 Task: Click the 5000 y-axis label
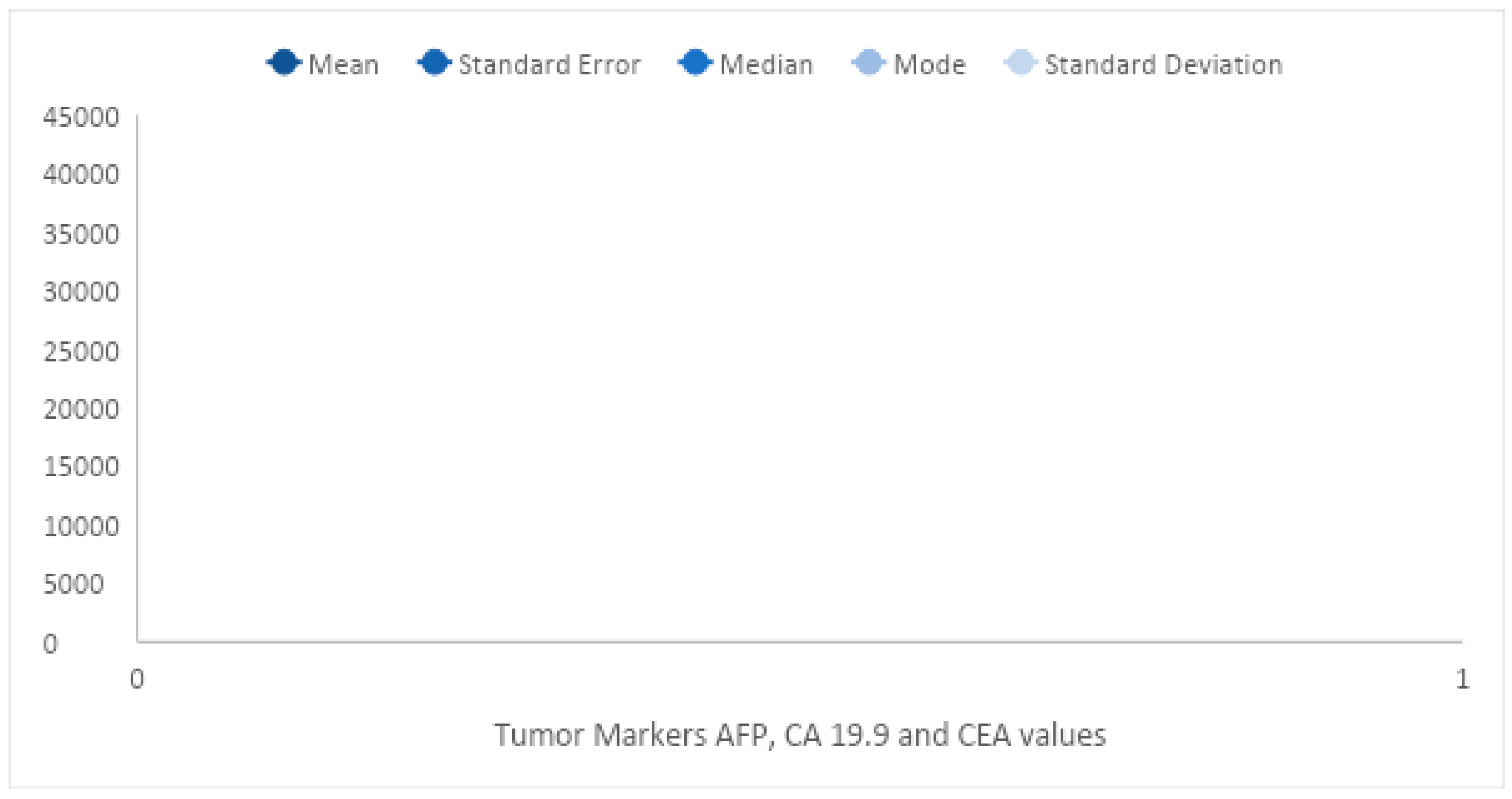click(73, 584)
